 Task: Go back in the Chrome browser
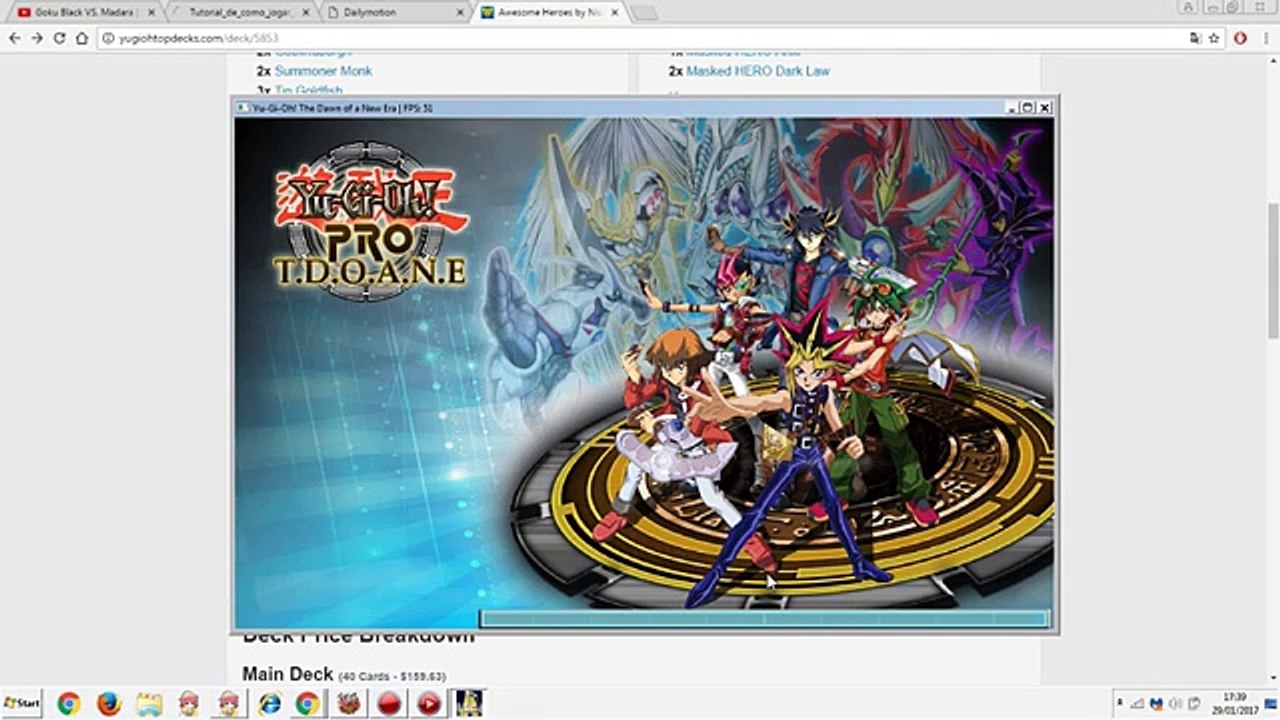click(14, 38)
